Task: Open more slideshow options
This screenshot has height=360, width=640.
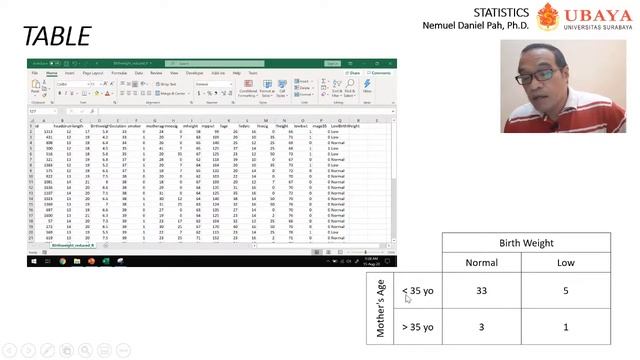Action: tap(123, 350)
